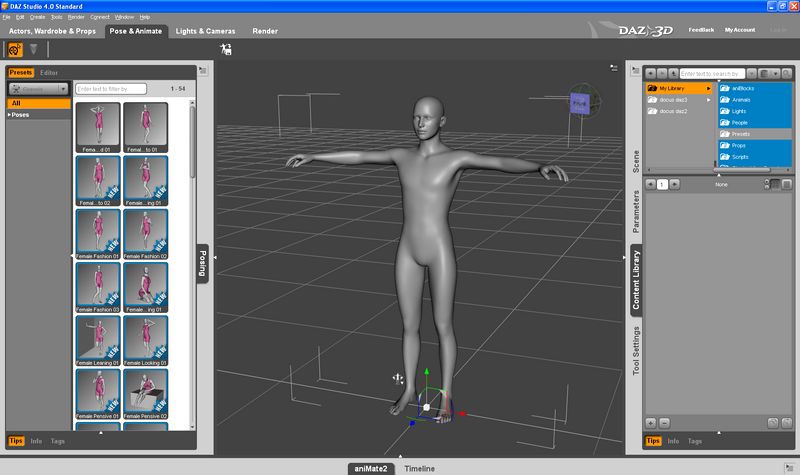Collapse the left Posing pane with side arrow
Screen dimensions: 800x475
pos(215,258)
